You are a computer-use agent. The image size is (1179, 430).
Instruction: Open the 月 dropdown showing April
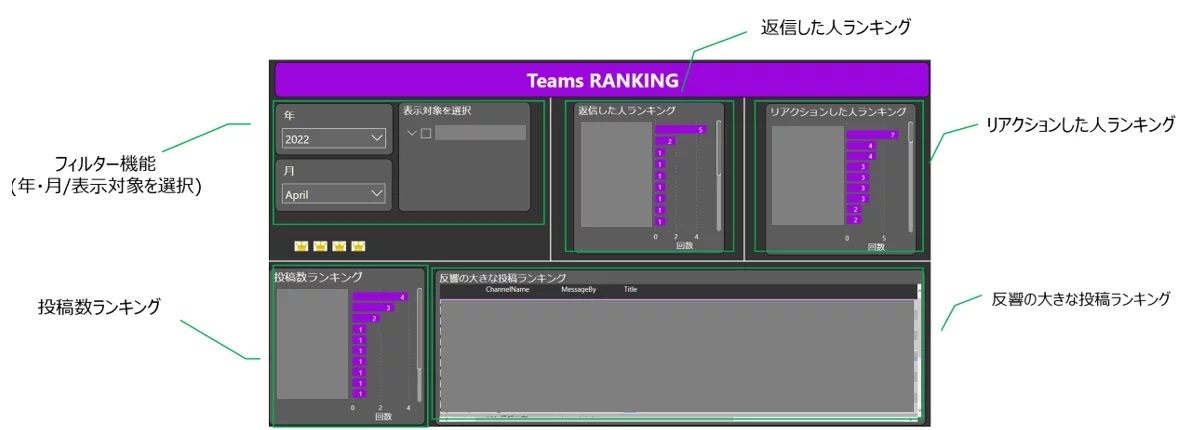334,194
